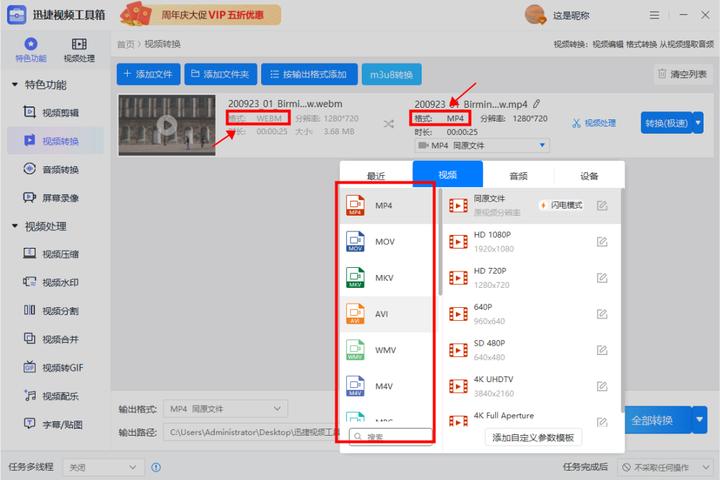Viewport: 720px width, 480px height.
Task: Collapse the 特色功能 section in sidebar
Action: tap(13, 85)
